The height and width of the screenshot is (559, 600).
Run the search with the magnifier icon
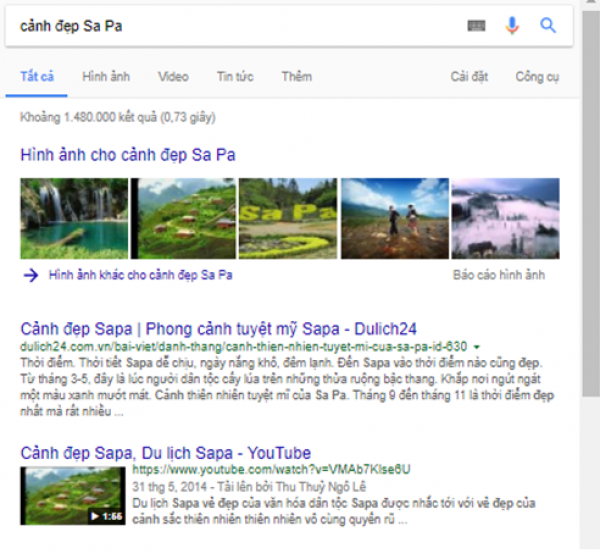(x=548, y=26)
